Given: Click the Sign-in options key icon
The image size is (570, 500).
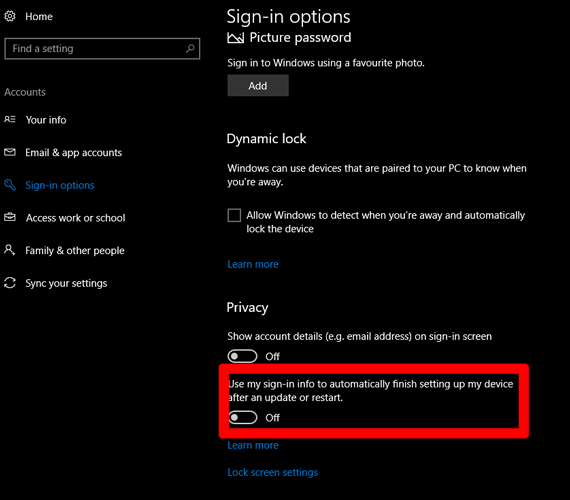Looking at the screenshot, I should 10,185.
